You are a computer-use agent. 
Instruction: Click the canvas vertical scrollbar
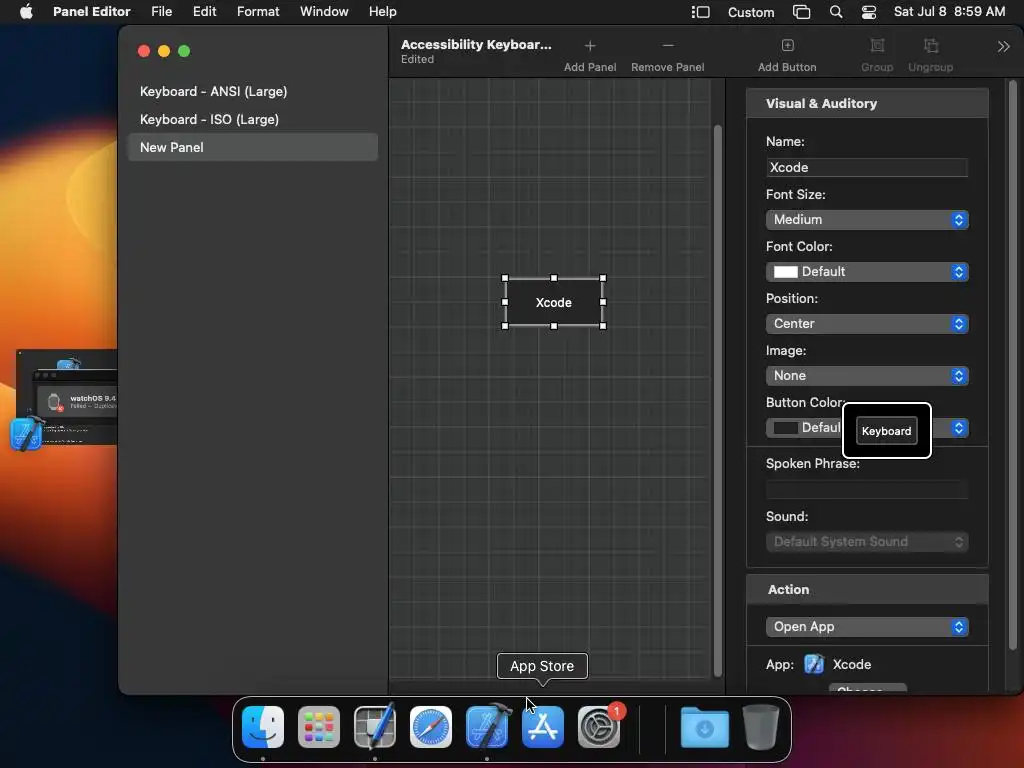[x=718, y=400]
